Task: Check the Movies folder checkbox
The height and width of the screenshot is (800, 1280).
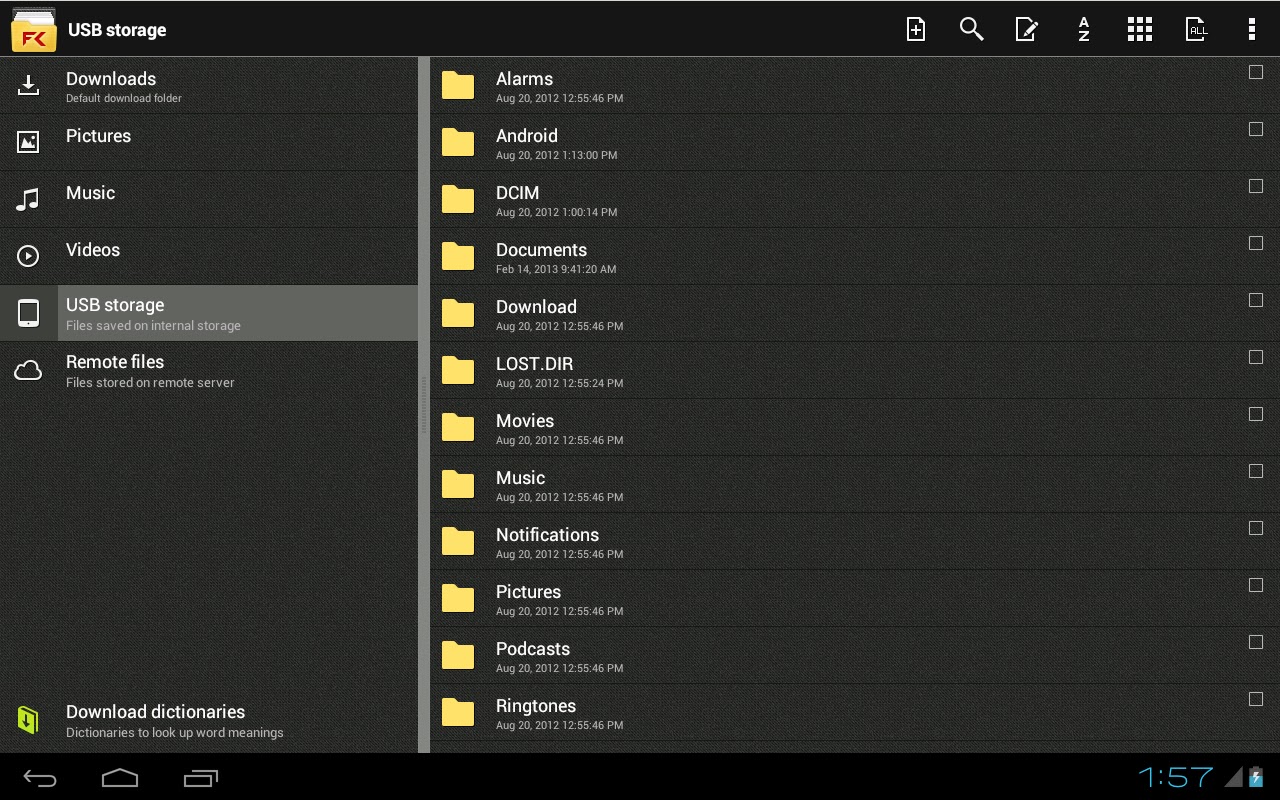Action: point(1256,414)
